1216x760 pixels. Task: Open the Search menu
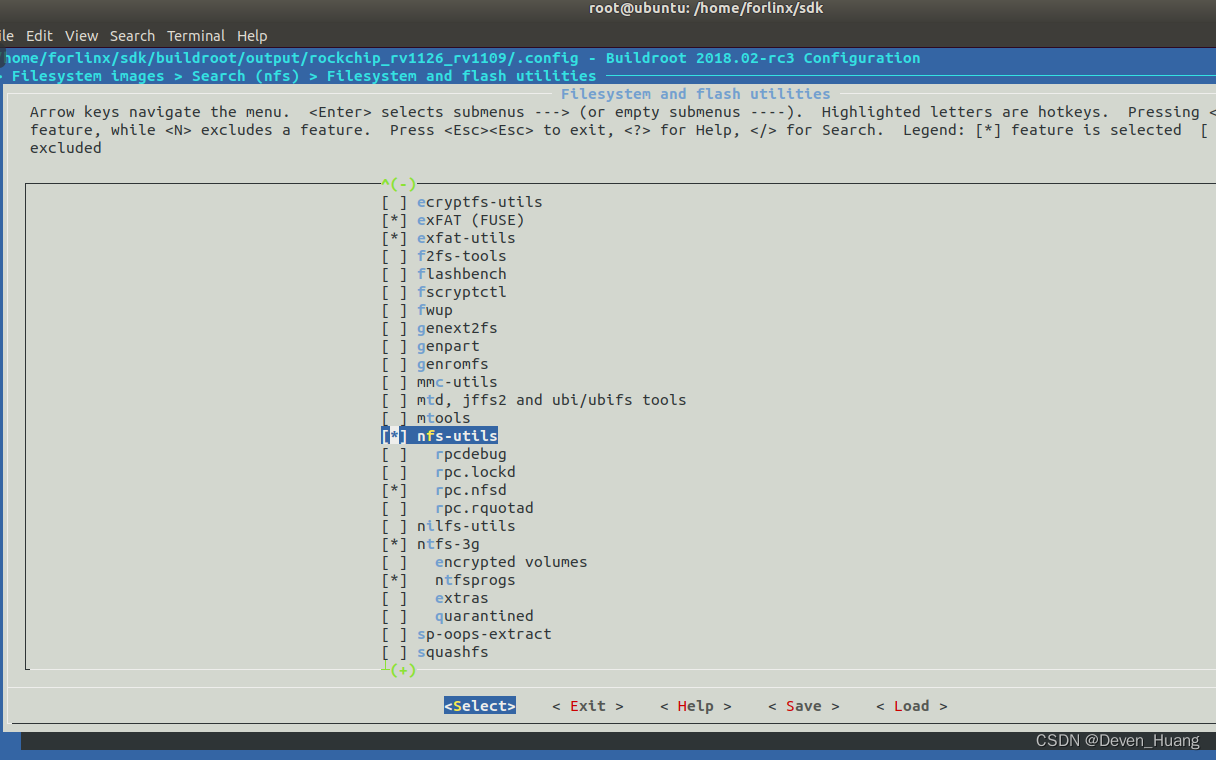(x=133, y=35)
